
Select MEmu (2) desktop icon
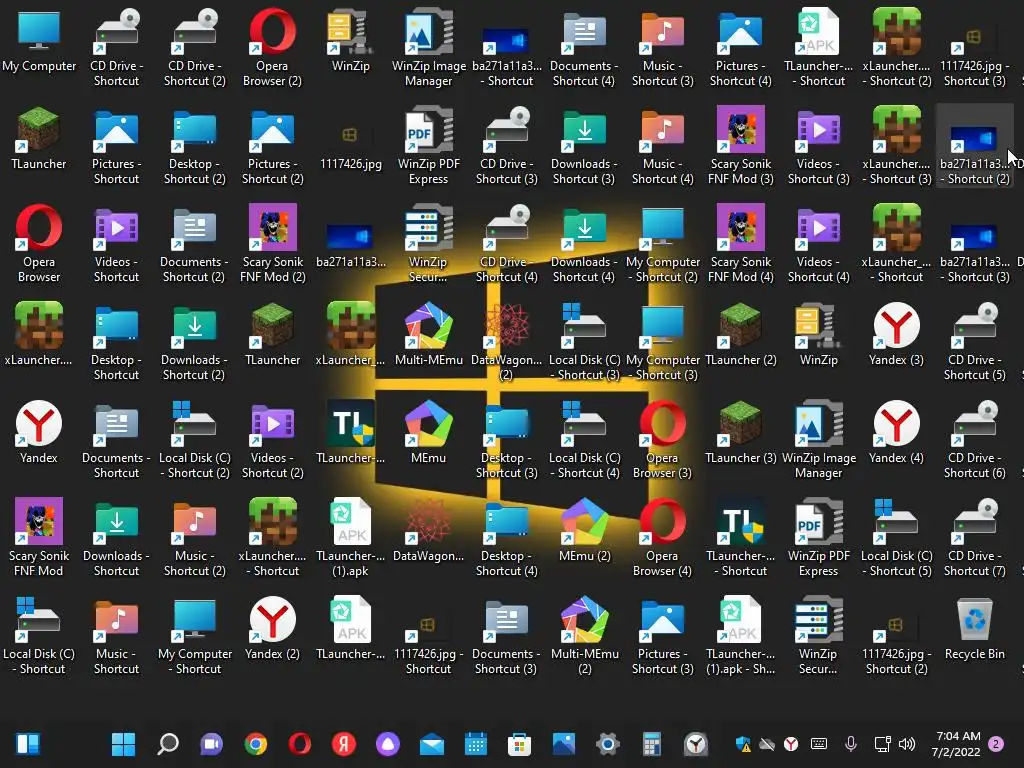tap(584, 529)
